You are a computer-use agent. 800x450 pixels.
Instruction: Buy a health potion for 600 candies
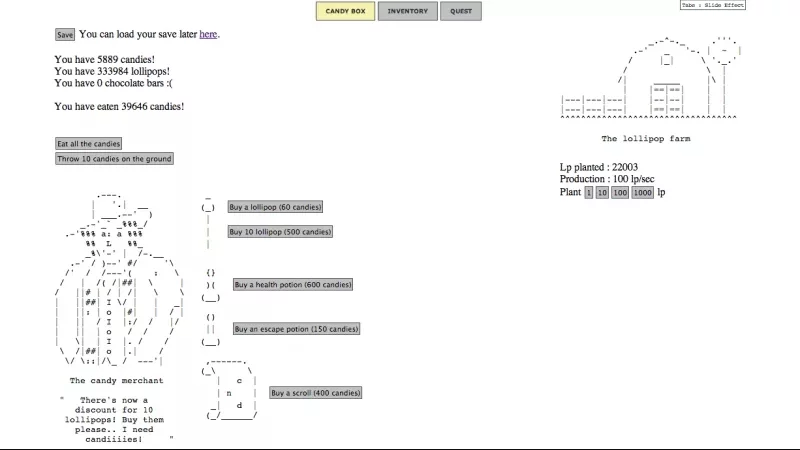293,285
